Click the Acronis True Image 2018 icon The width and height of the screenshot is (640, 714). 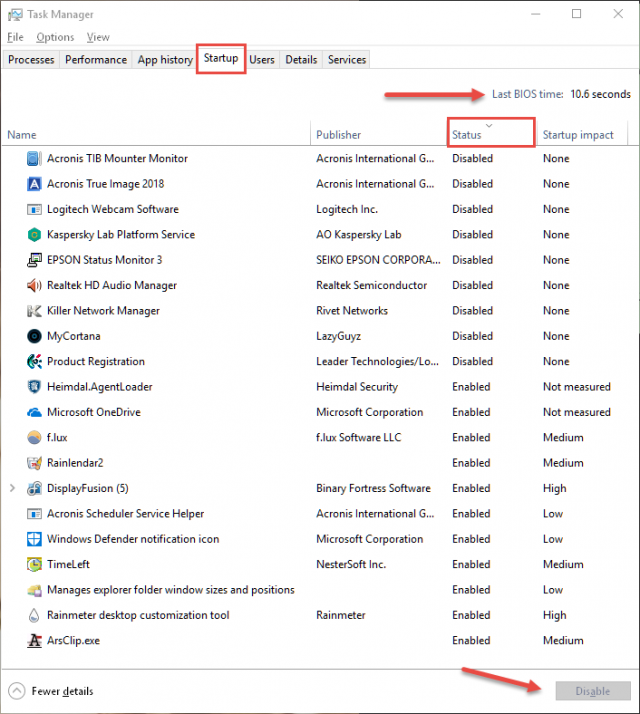(x=34, y=184)
